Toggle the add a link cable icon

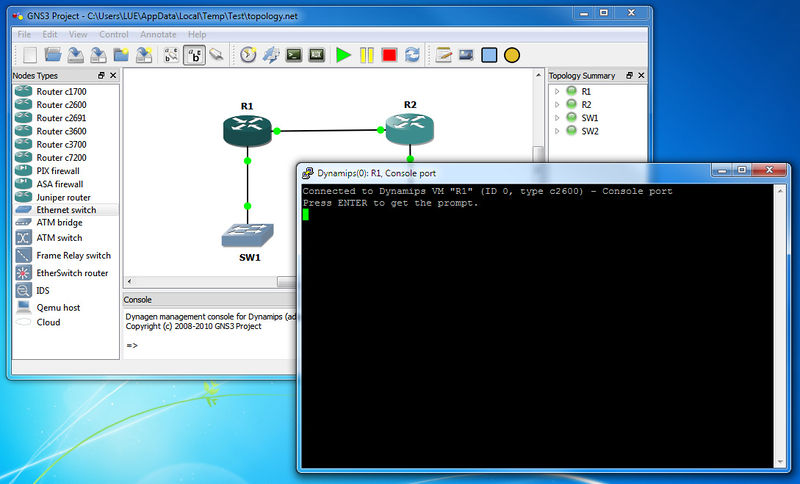click(x=217, y=55)
